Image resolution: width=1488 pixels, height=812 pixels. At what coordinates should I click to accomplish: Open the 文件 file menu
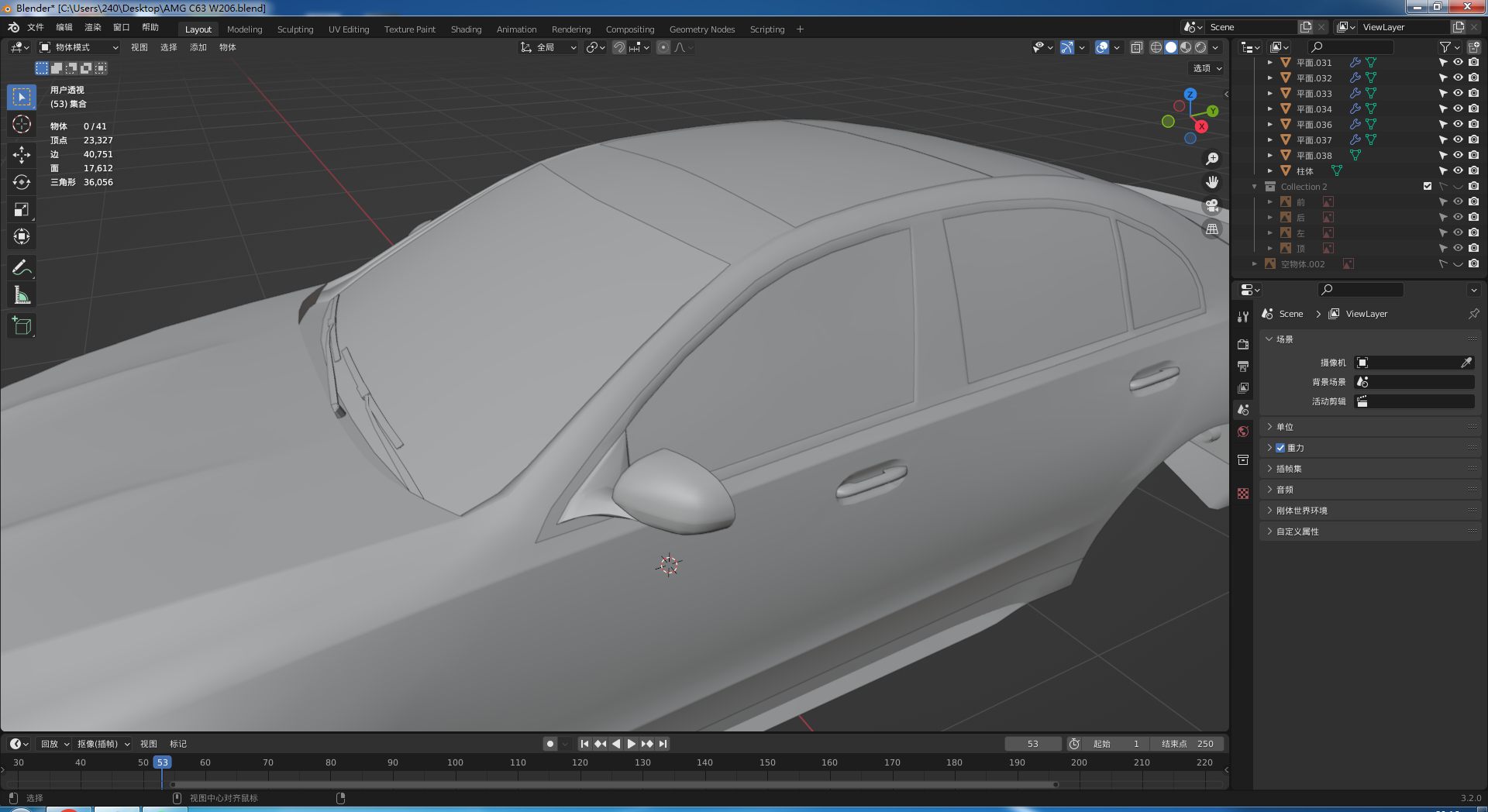point(36,27)
